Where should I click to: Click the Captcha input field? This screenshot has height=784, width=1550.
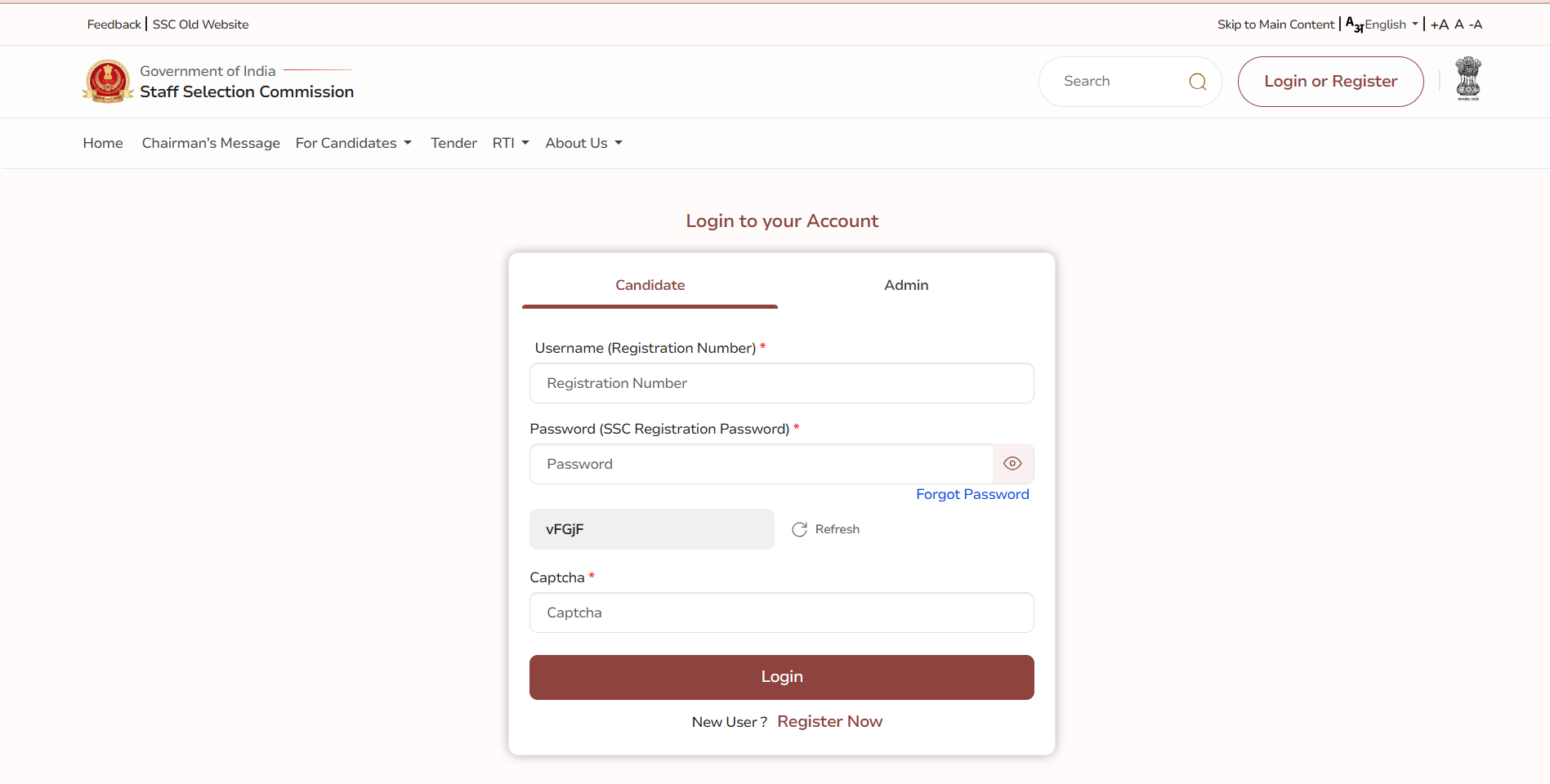point(781,612)
